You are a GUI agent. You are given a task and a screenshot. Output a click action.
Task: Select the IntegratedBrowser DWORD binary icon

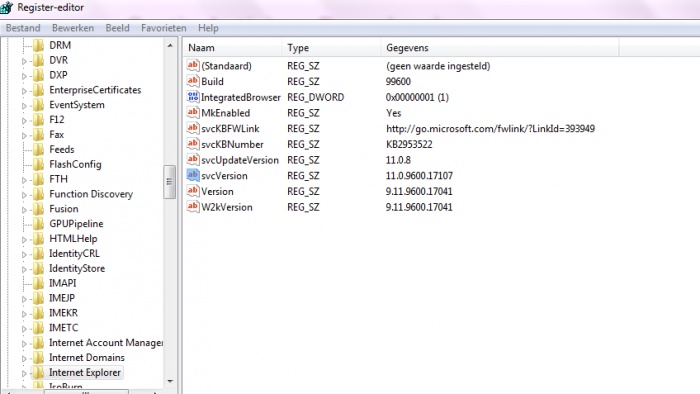click(193, 97)
